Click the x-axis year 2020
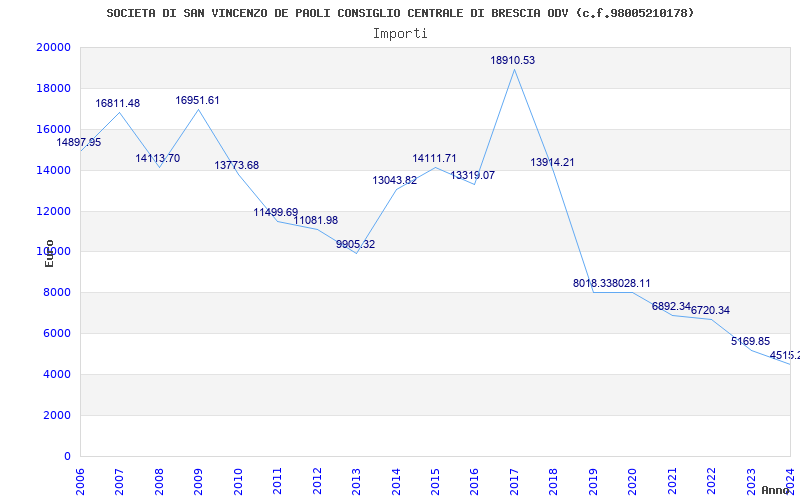The width and height of the screenshot is (800, 500). click(x=633, y=481)
